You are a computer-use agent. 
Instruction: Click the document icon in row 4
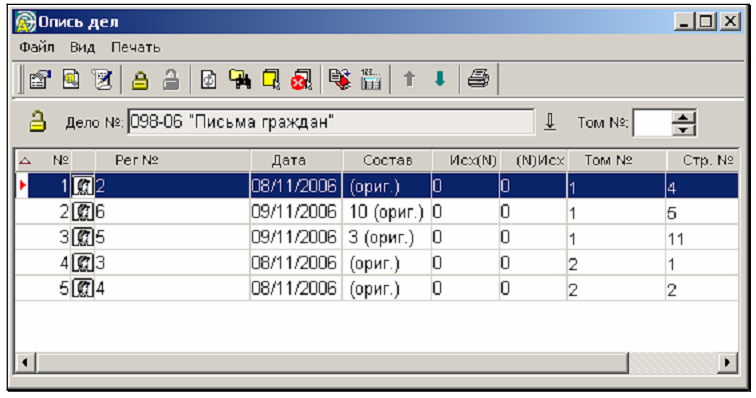(x=83, y=263)
